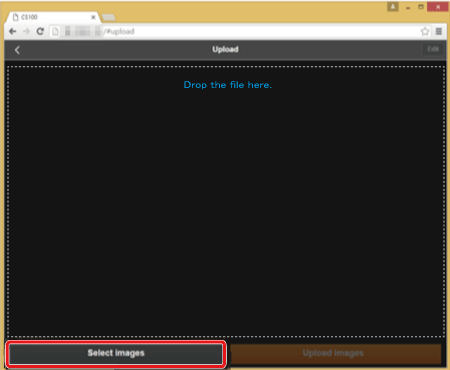
Task: Go back using the browser back arrow
Action: (13, 31)
